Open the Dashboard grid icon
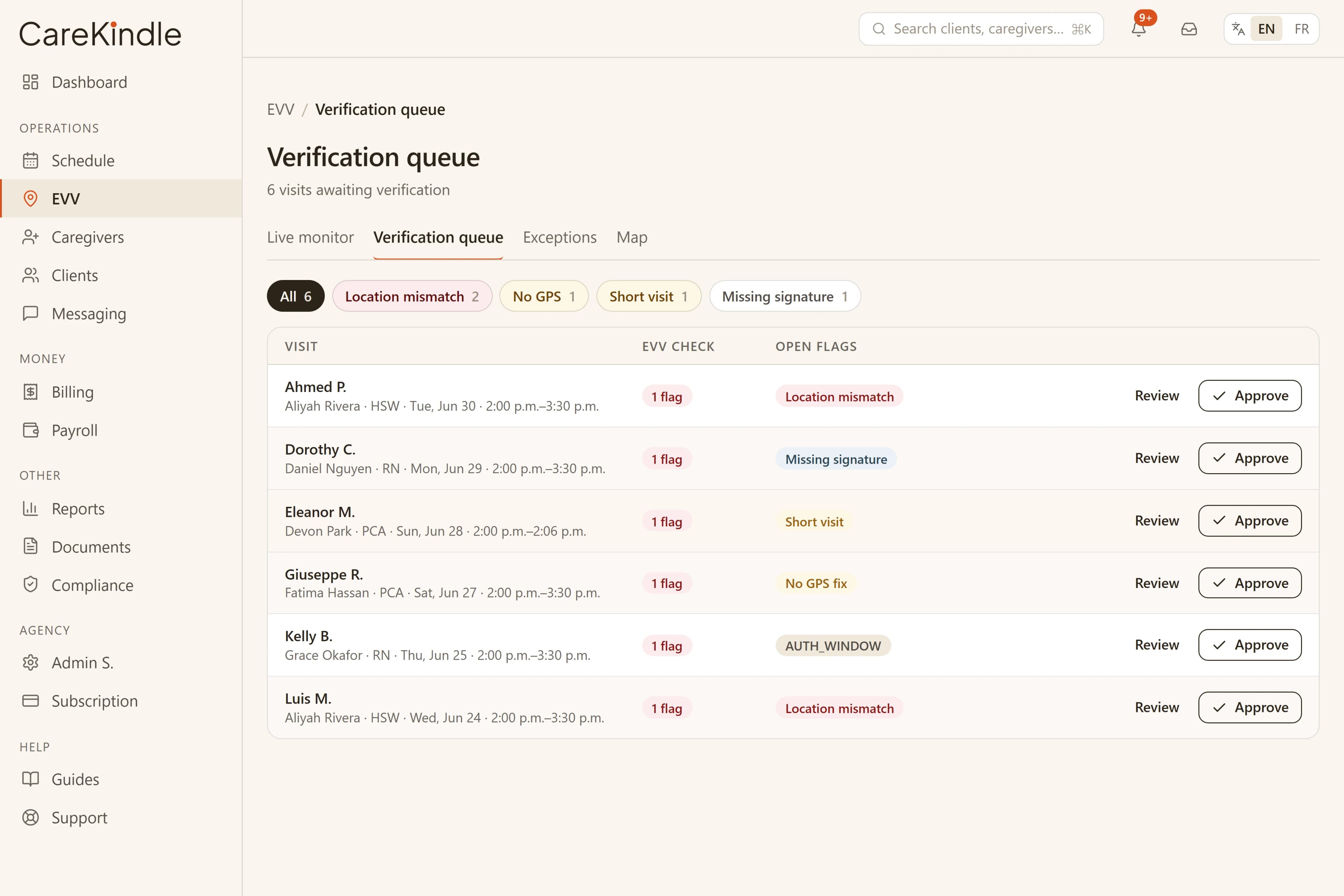The height and width of the screenshot is (896, 1344). point(30,82)
